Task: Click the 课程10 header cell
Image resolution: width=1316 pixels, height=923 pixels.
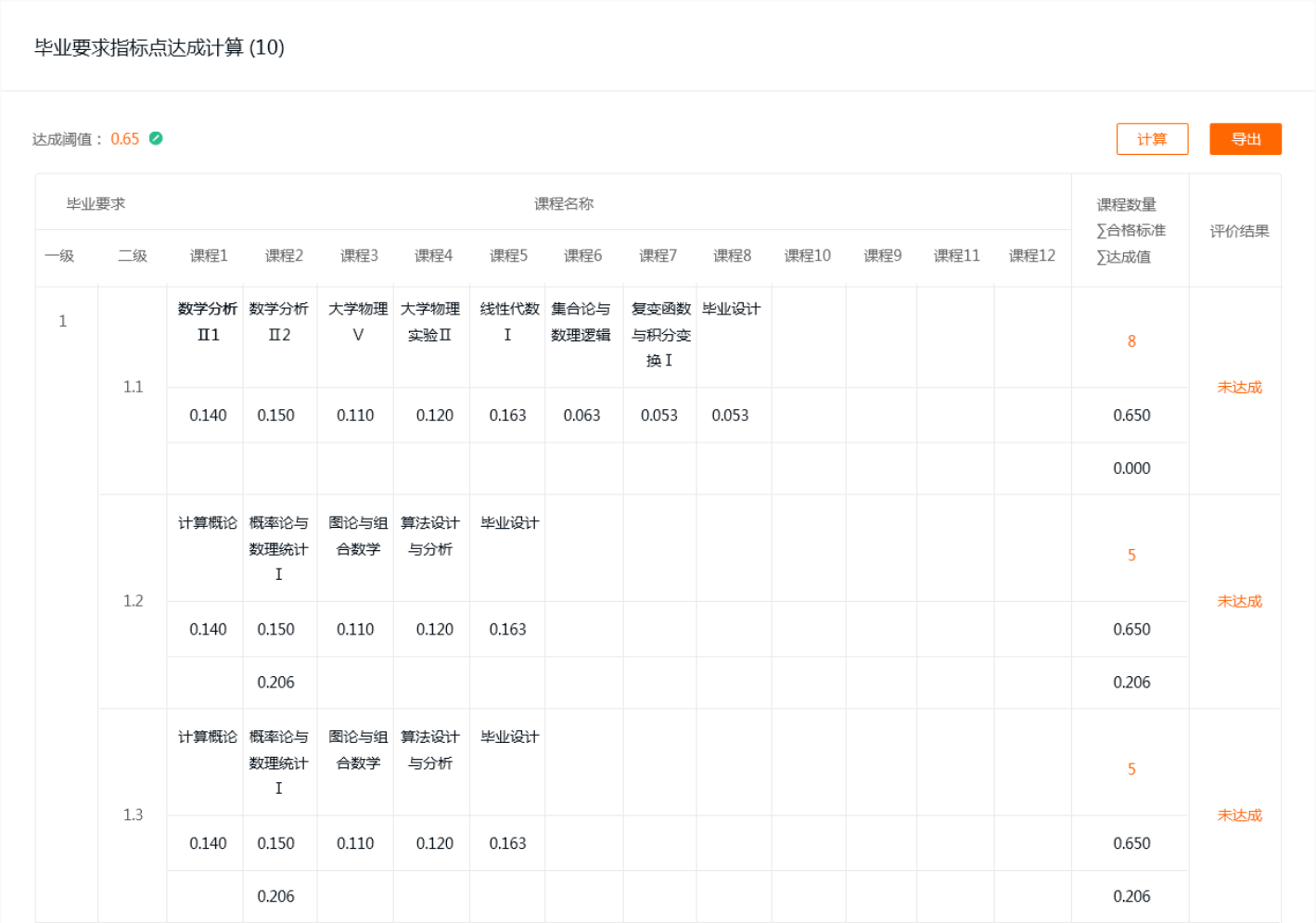Action: [x=807, y=255]
